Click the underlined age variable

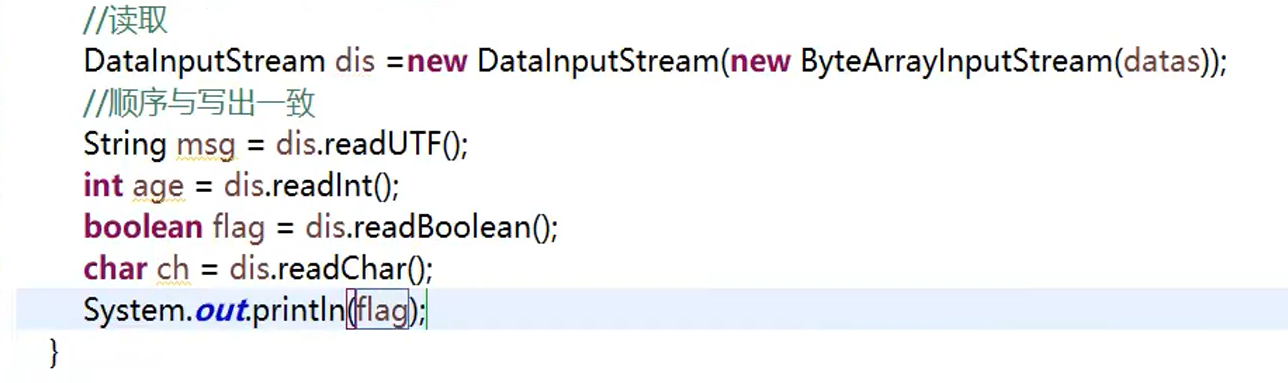click(156, 188)
